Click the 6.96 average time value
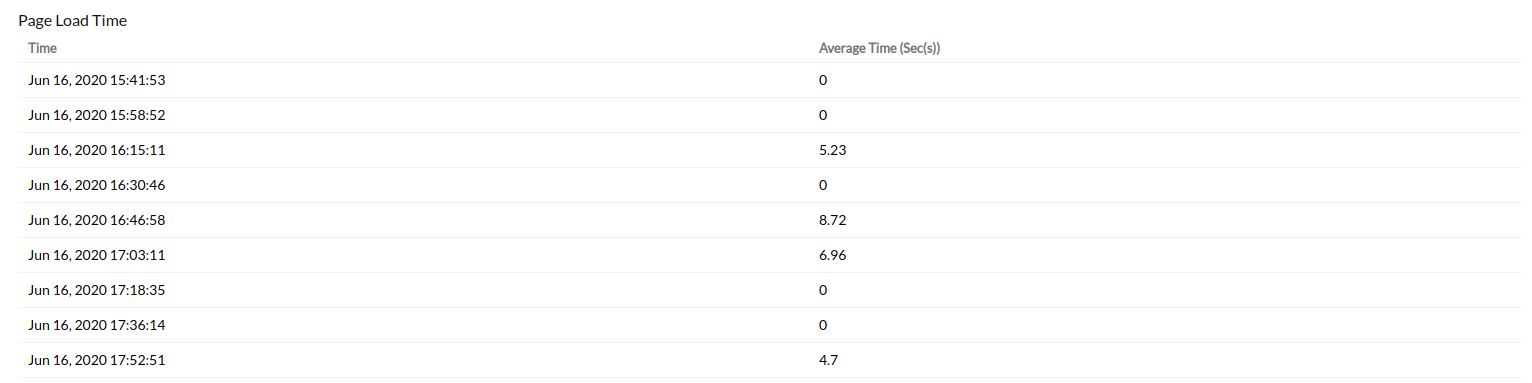Screen dimensions: 1532x383 (x=833, y=255)
